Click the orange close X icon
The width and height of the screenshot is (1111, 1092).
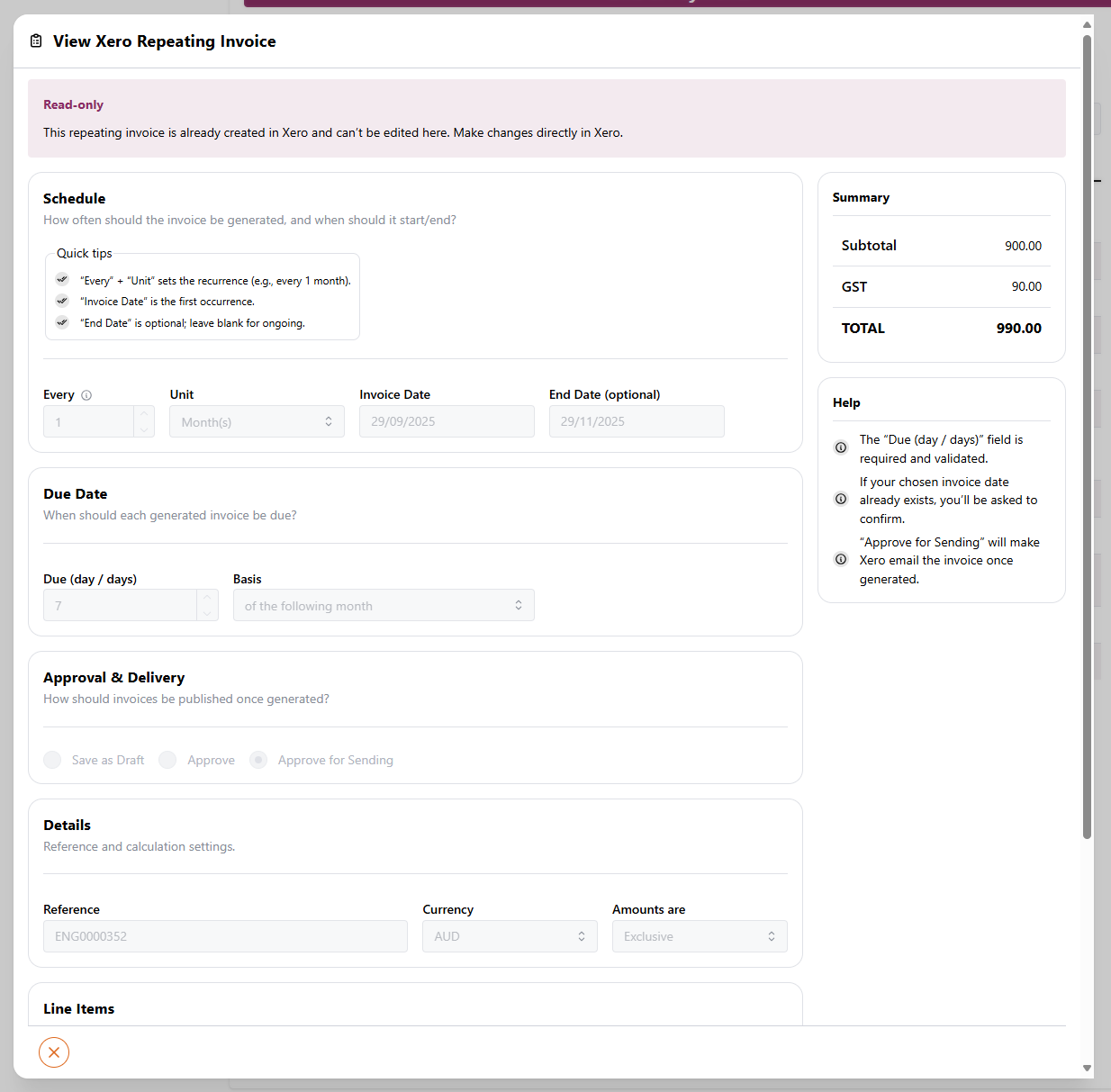coord(54,1052)
